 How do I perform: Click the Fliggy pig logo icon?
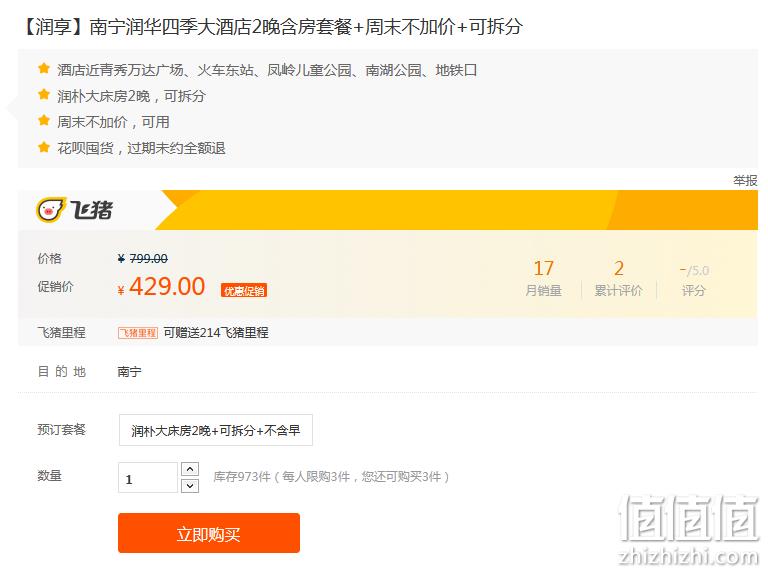(50, 210)
